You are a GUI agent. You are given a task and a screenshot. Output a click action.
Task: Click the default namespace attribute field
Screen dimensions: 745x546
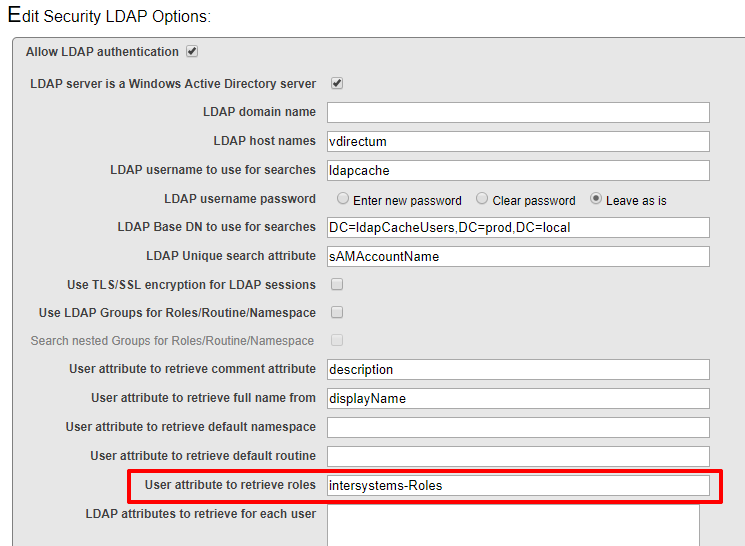pyautogui.click(x=518, y=428)
